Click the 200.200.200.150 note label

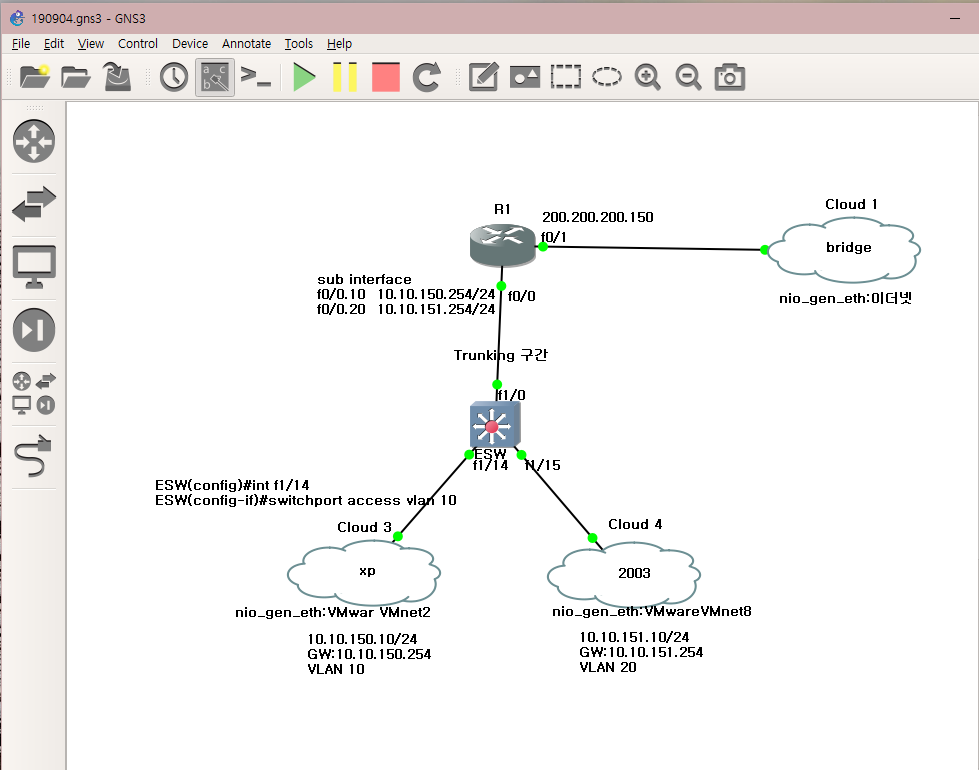coord(598,217)
